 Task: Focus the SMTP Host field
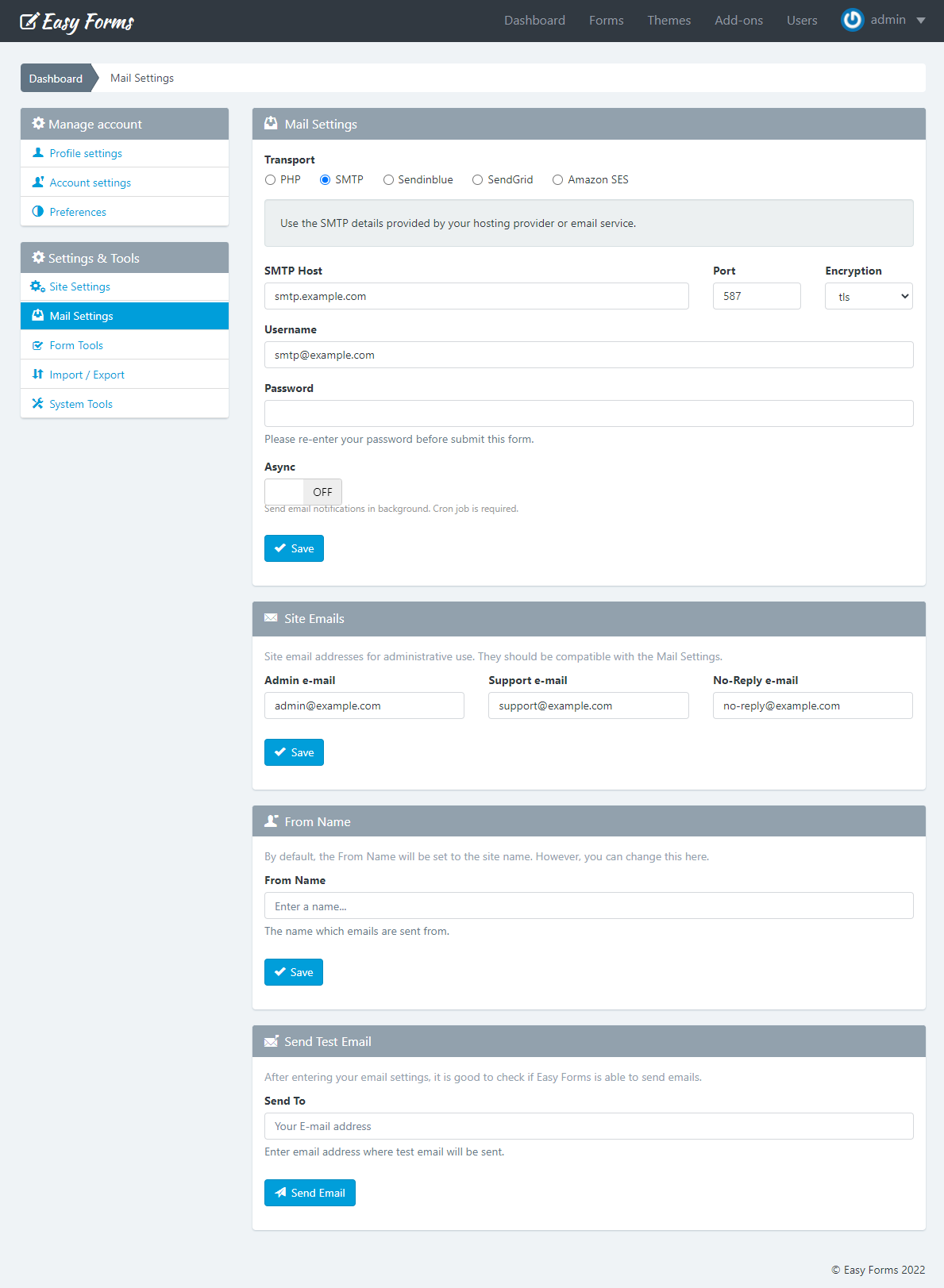(476, 296)
